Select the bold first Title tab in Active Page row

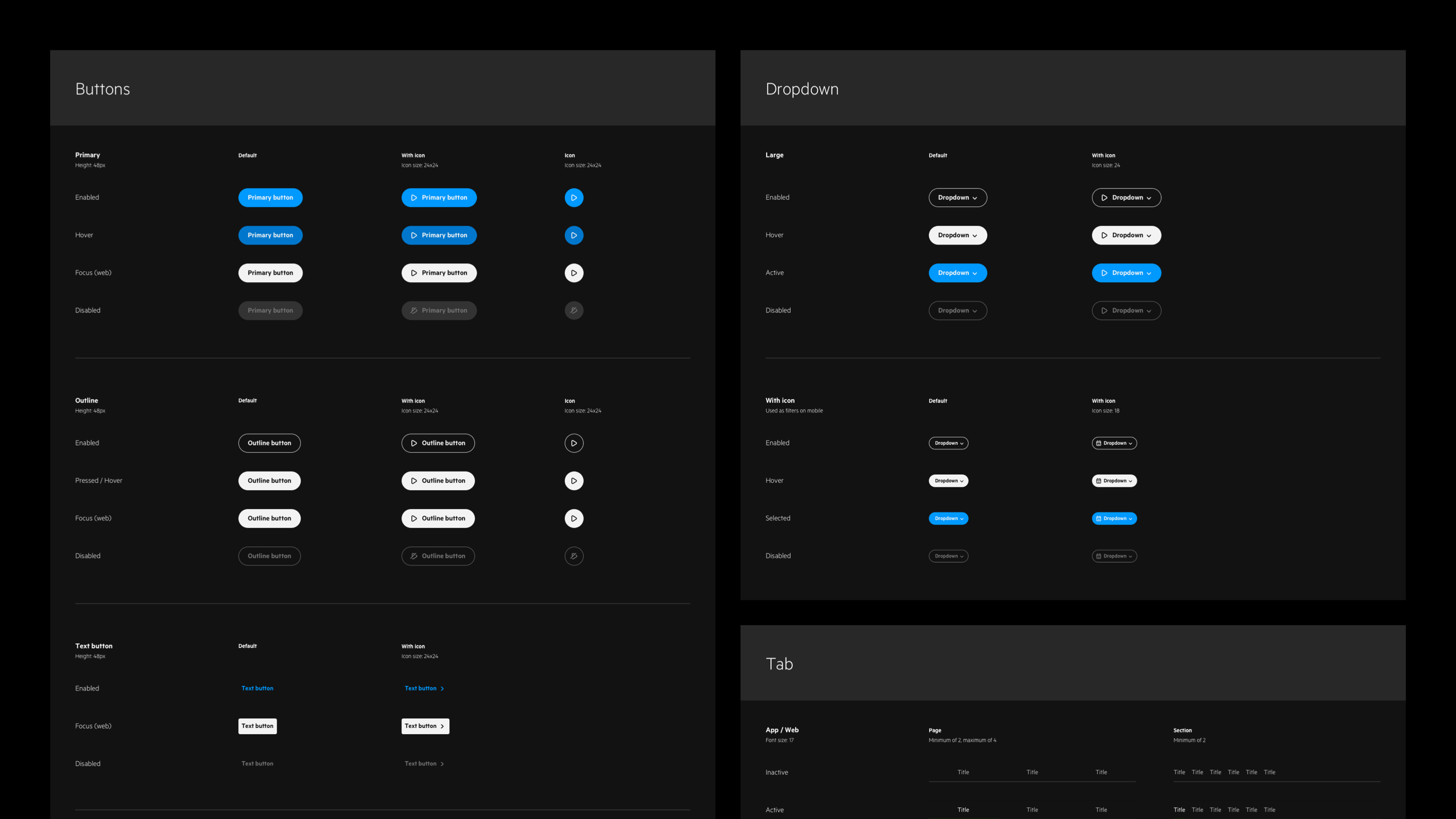pos(963,809)
